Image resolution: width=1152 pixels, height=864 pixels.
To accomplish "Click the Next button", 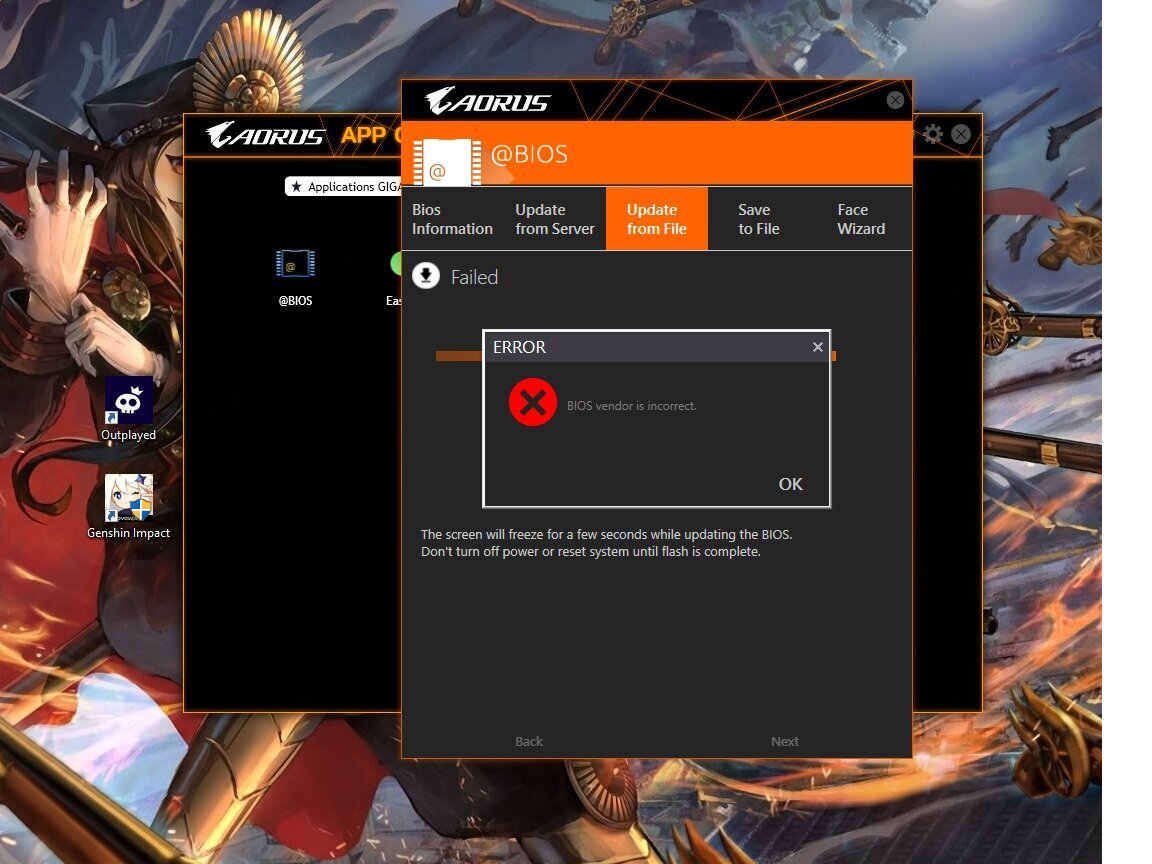I will [x=785, y=741].
